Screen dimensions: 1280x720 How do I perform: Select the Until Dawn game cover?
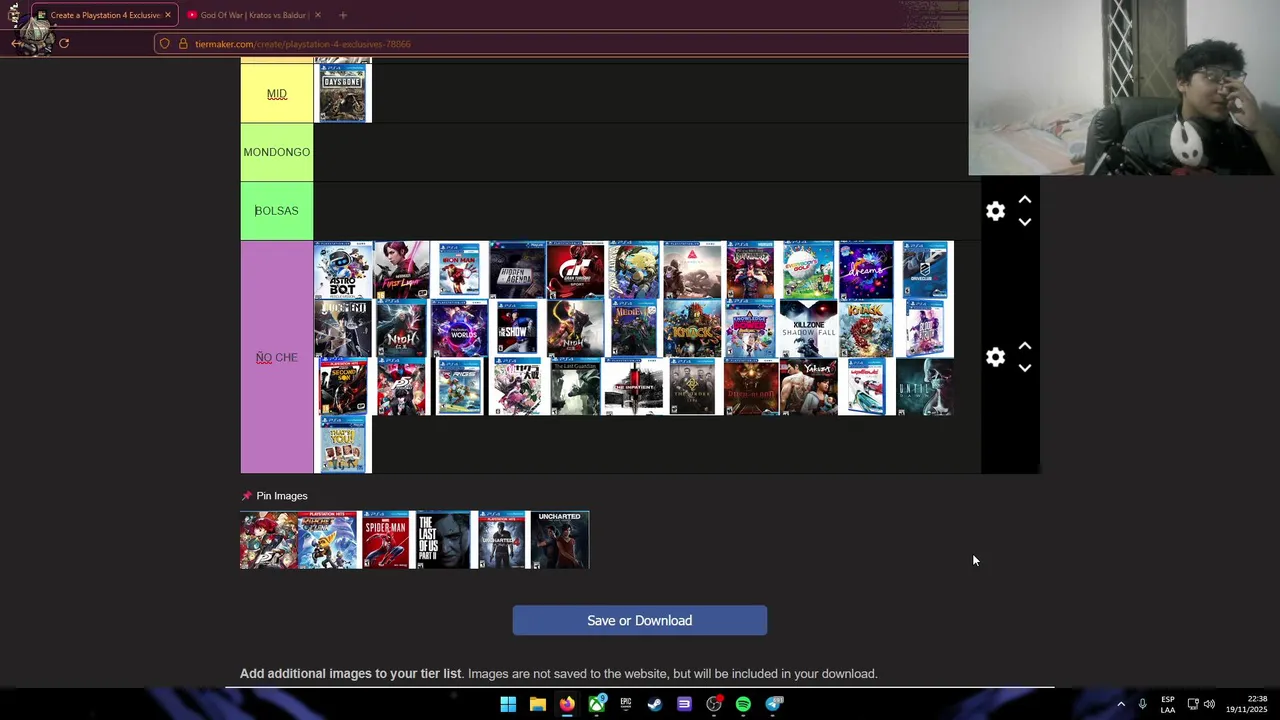click(925, 386)
